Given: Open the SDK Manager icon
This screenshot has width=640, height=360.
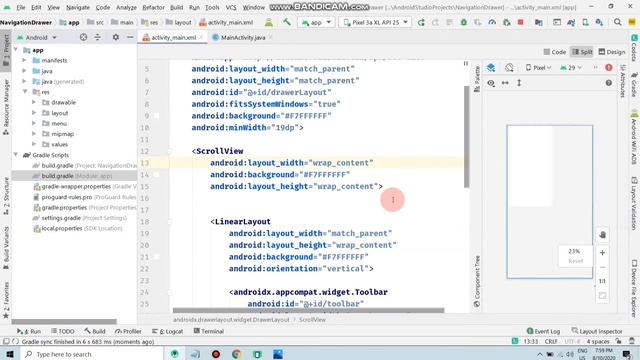Looking at the screenshot, I should 599,22.
